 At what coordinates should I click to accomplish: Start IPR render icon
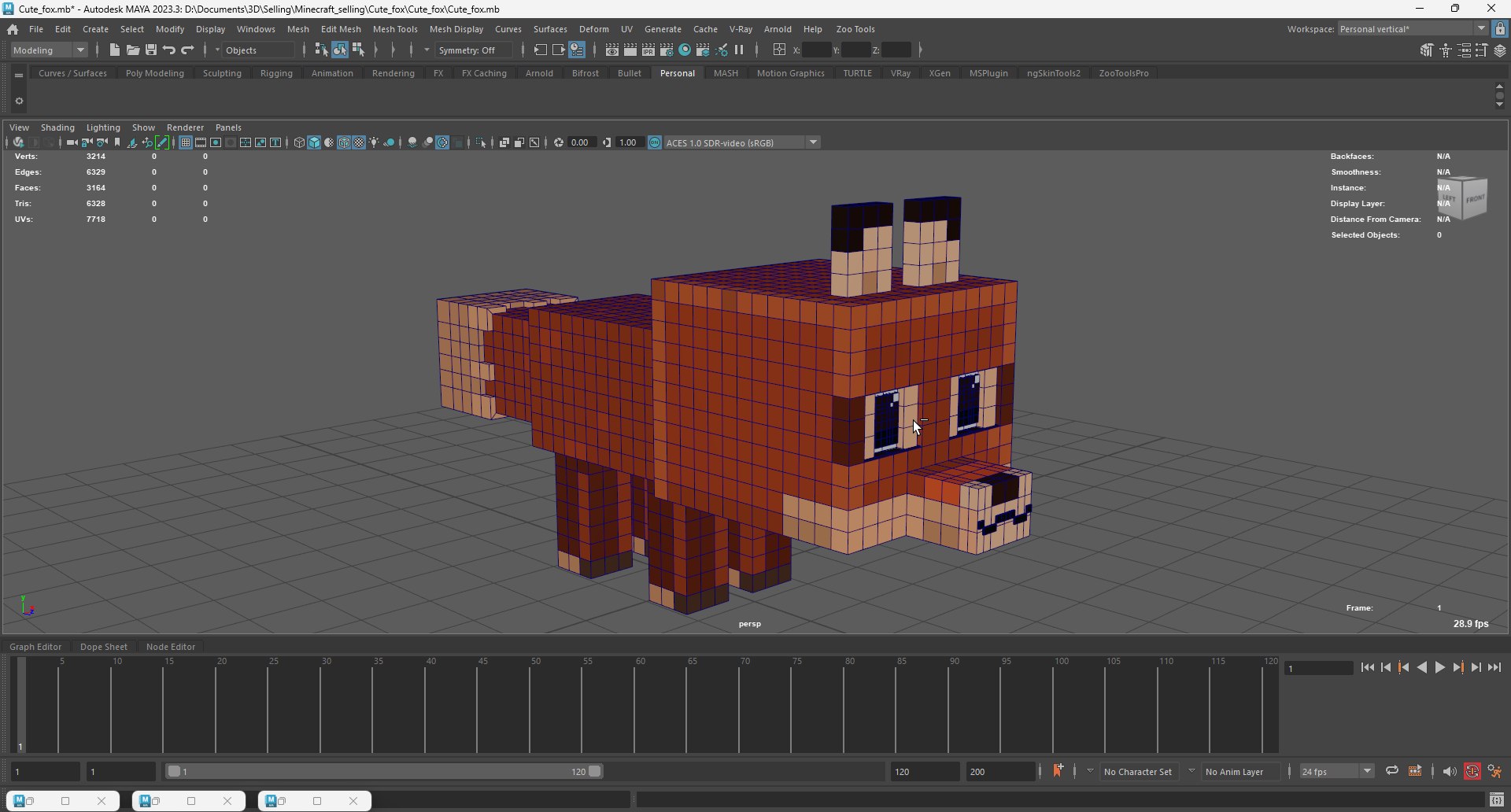[648, 50]
